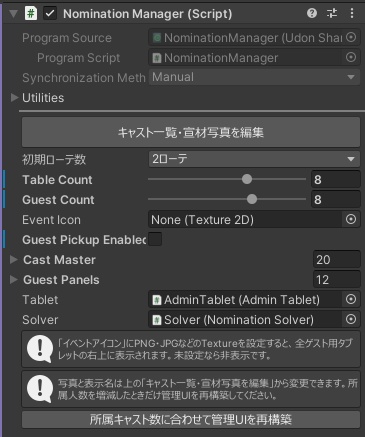Click the Synchronization Method label
Viewport: 365px width, 437px height.
click(x=84, y=78)
